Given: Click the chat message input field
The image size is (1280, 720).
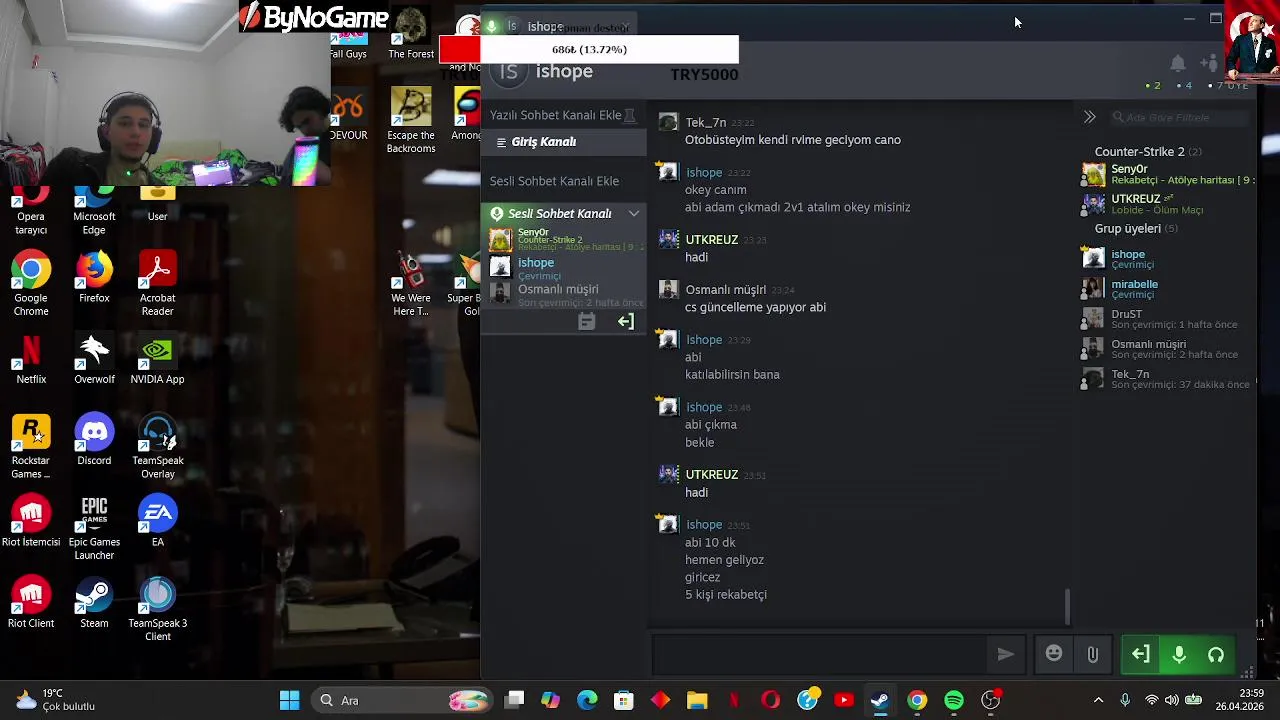Looking at the screenshot, I should 820,654.
